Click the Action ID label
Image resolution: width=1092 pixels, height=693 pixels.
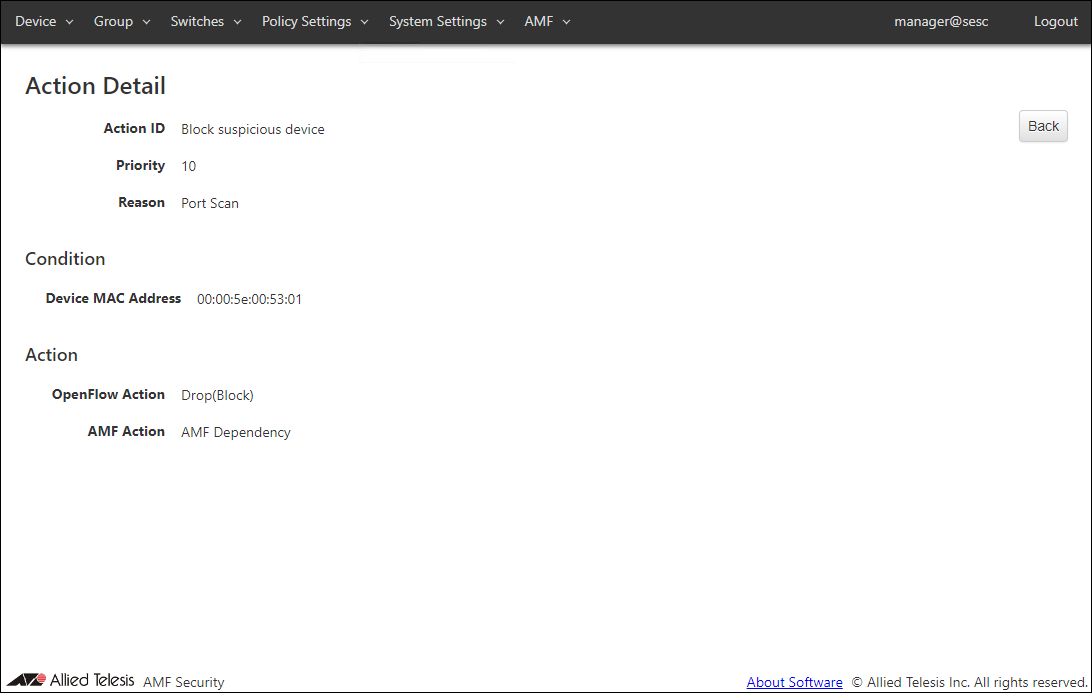pyautogui.click(x=134, y=128)
